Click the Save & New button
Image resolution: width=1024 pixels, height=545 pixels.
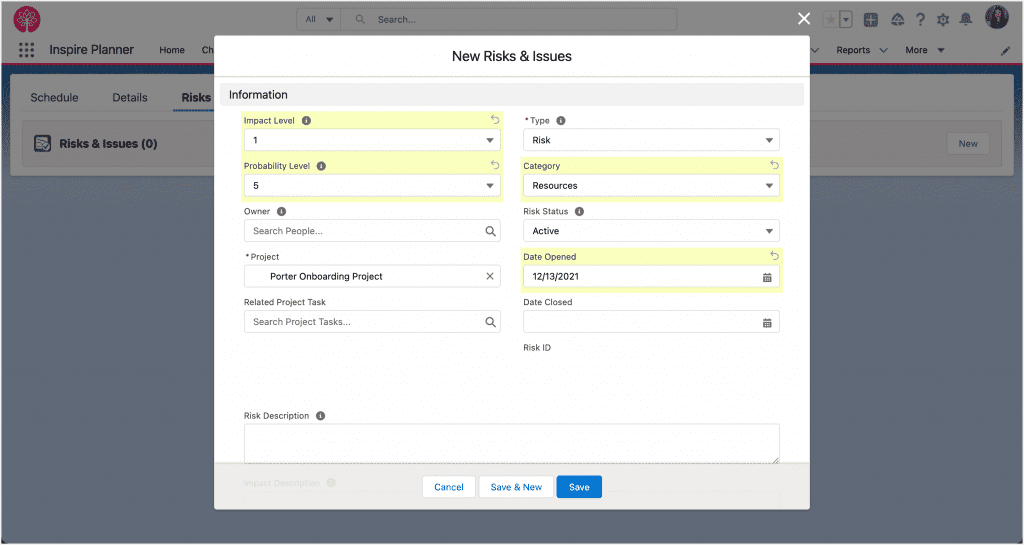(516, 487)
